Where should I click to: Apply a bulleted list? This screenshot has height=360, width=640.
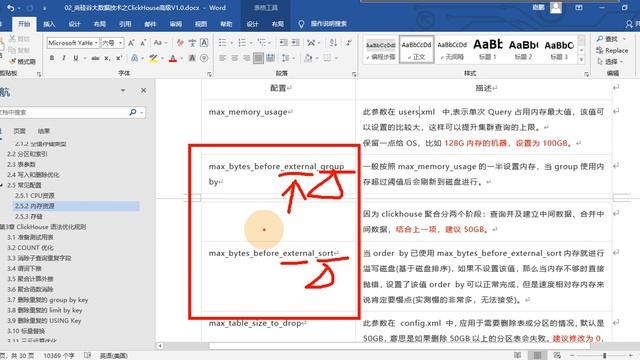coord(222,42)
